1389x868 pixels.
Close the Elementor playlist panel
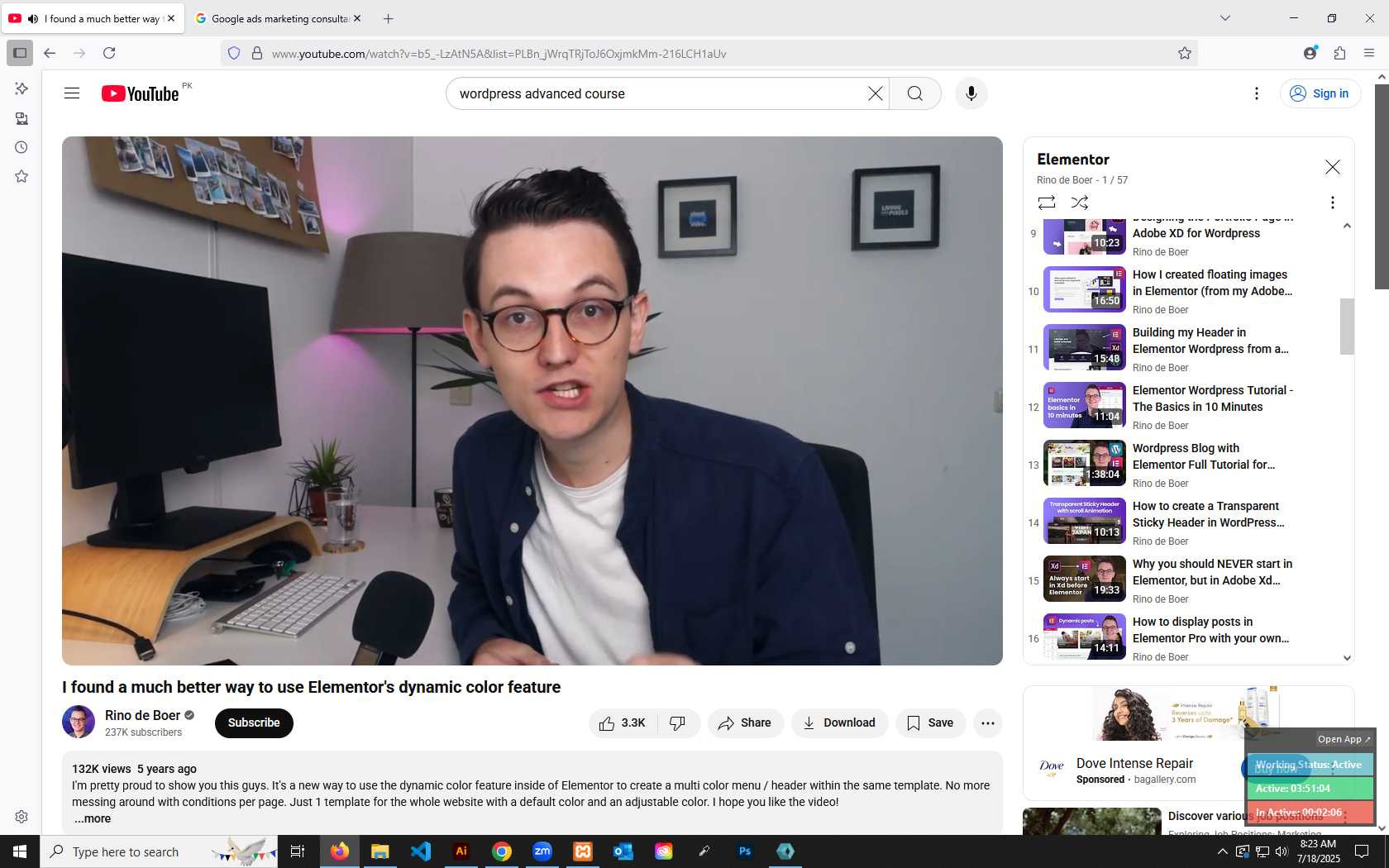click(x=1332, y=167)
